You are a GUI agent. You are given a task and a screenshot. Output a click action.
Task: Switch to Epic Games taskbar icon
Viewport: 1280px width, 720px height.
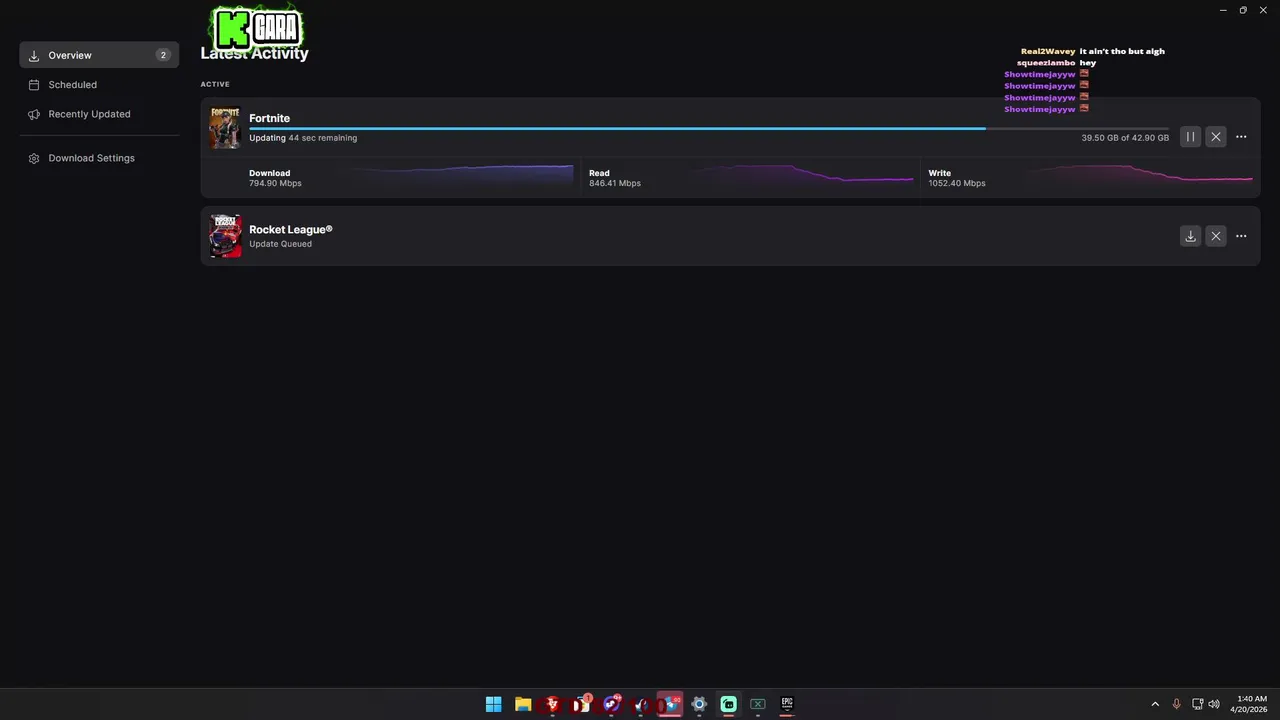[x=787, y=704]
